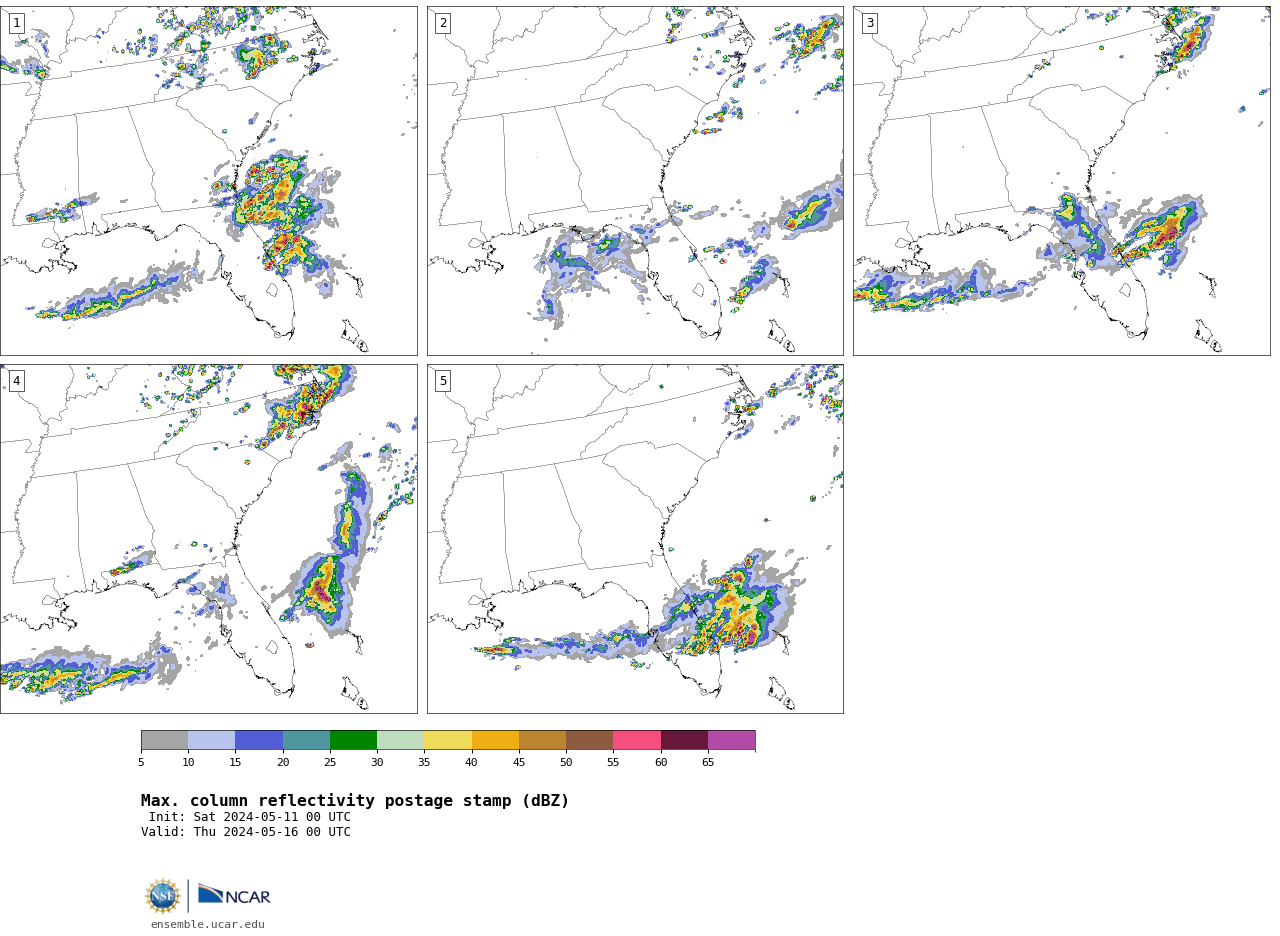Click the colorbar tick label 35
The width and height of the screenshot is (1280, 936).
(424, 763)
